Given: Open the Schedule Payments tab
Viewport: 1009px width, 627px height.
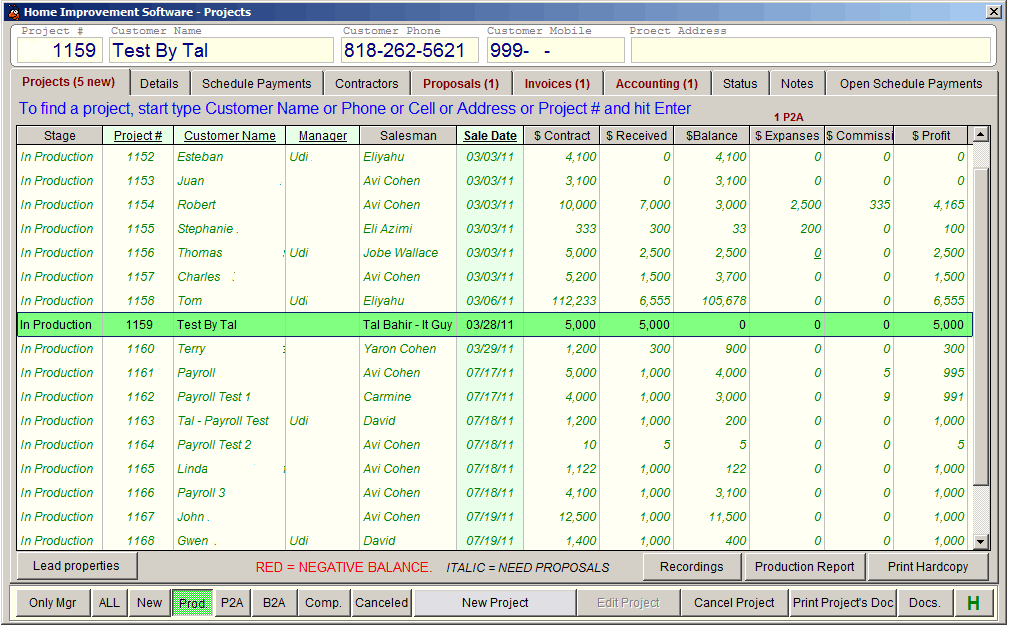Looking at the screenshot, I should pyautogui.click(x=257, y=84).
